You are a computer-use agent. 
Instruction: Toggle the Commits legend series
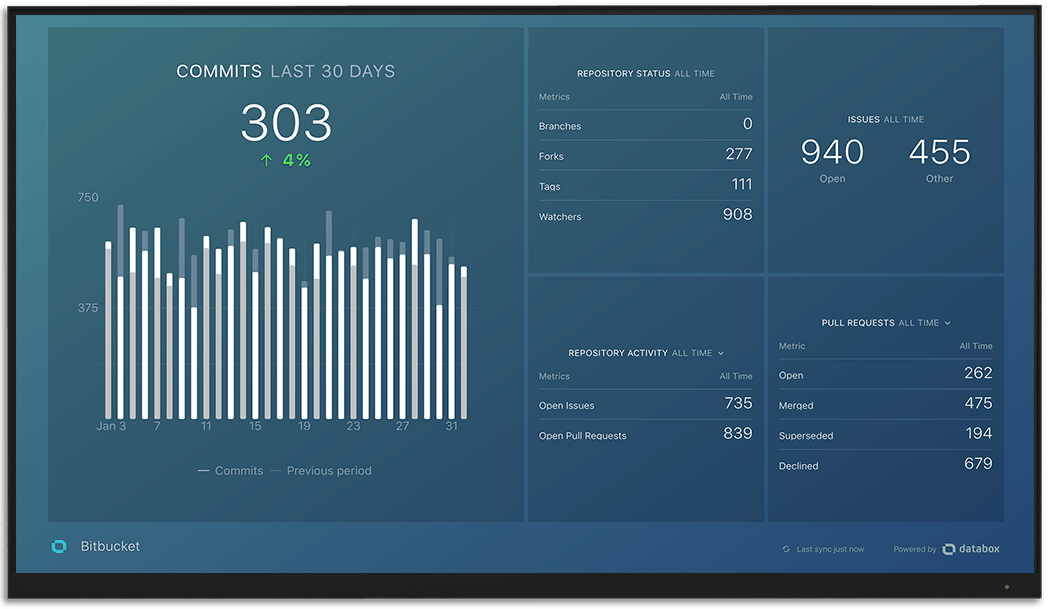(x=231, y=471)
